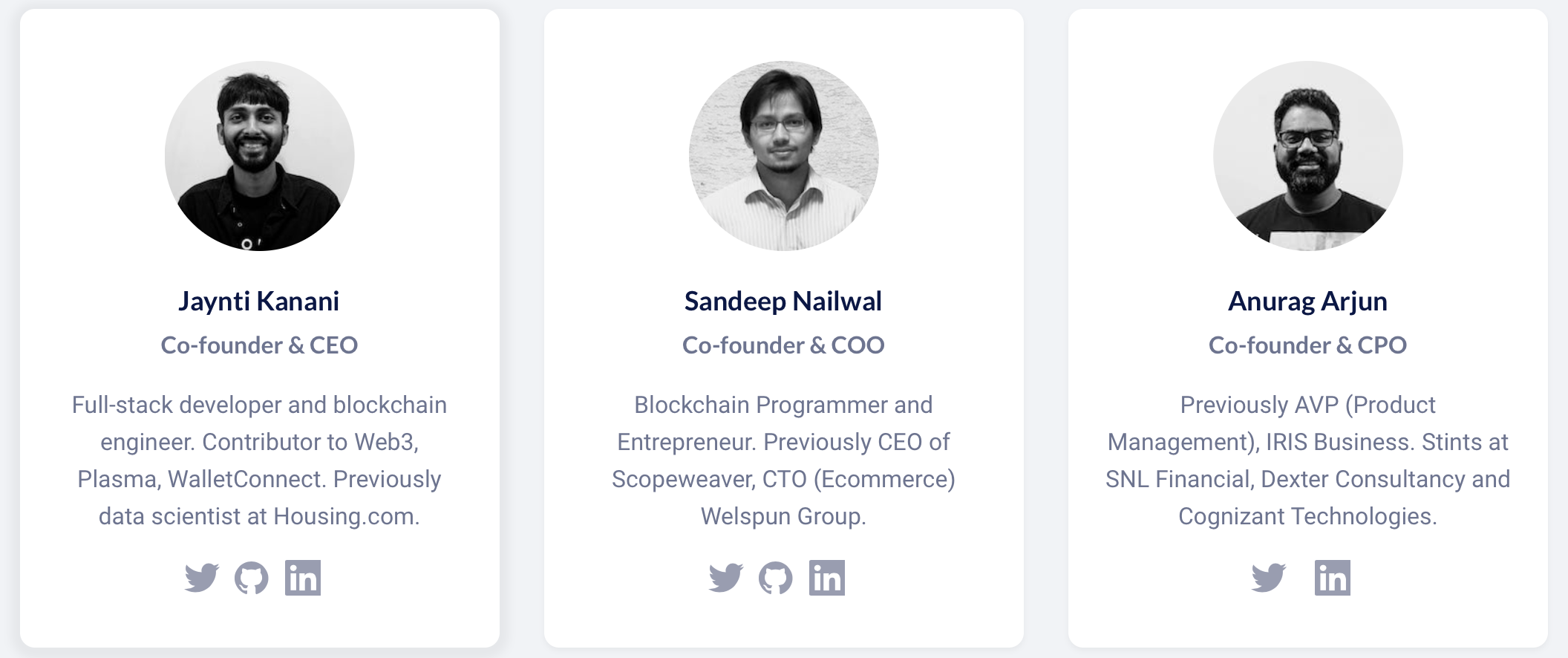1568x658 pixels.
Task: Click Sandeep Nailwal's profile photo
Action: [x=784, y=156]
